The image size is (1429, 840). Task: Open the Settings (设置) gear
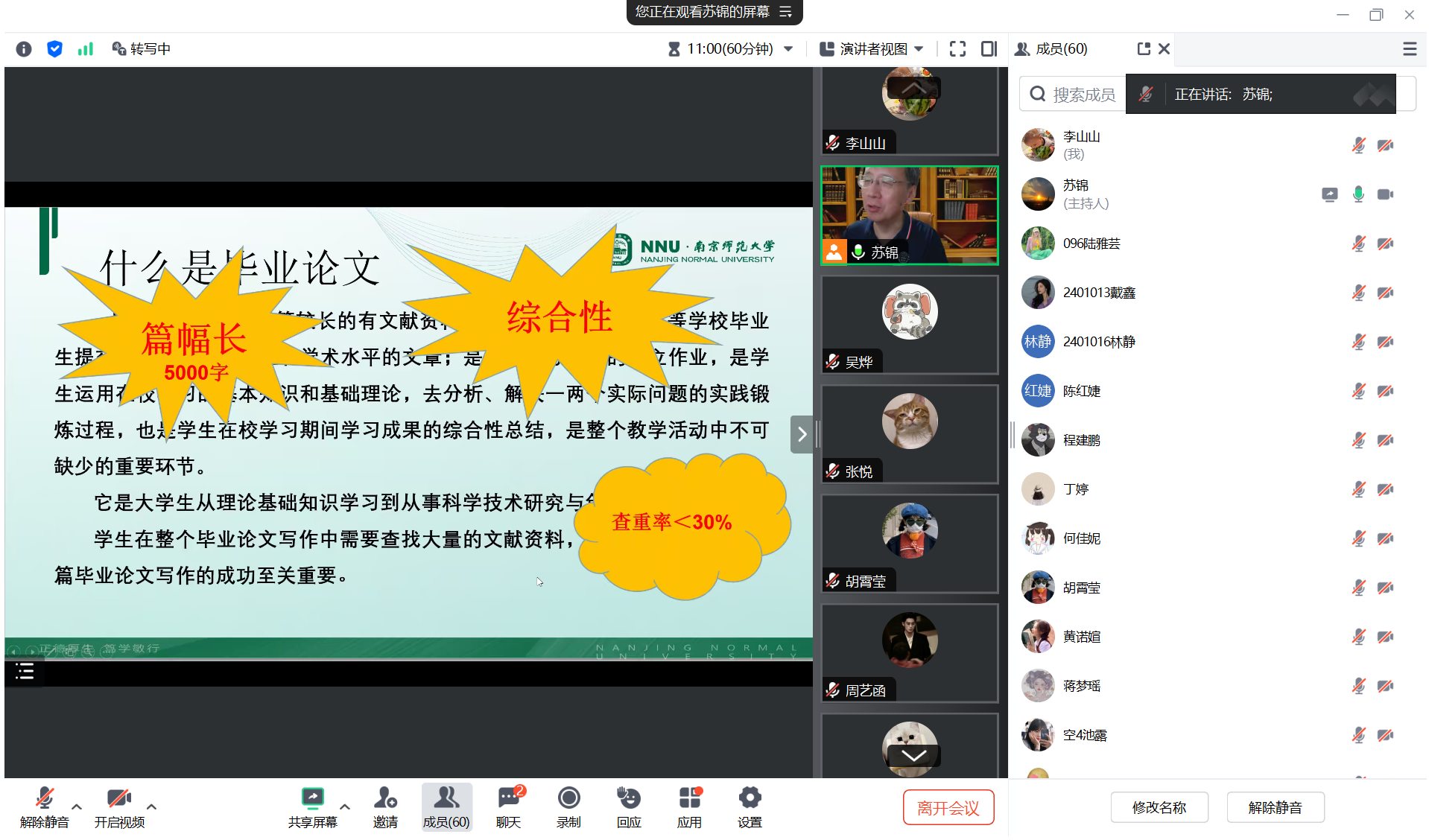click(750, 806)
